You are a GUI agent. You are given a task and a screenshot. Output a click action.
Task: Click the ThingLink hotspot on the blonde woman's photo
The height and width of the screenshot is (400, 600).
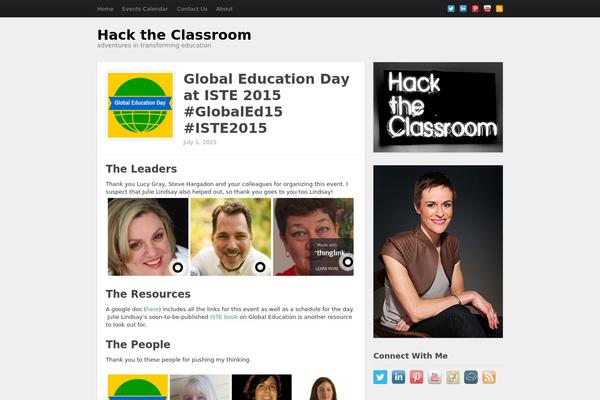tap(178, 267)
